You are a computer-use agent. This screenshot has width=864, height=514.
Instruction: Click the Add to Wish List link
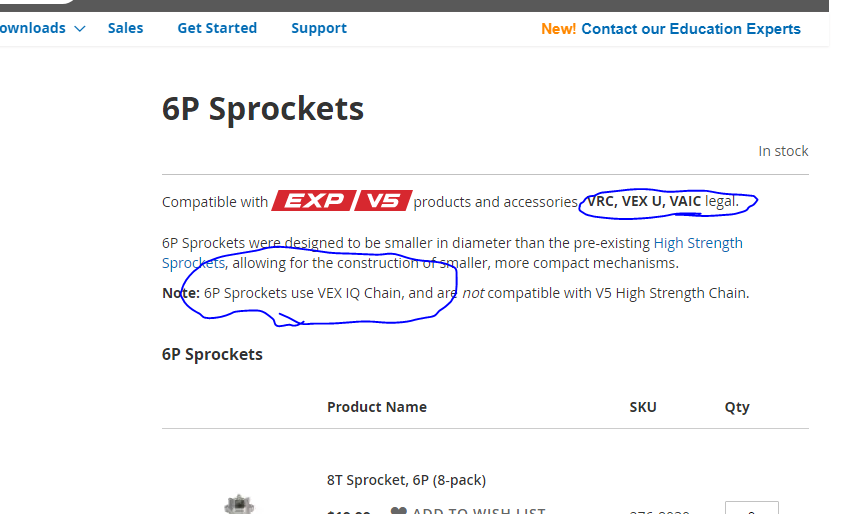tap(479, 511)
